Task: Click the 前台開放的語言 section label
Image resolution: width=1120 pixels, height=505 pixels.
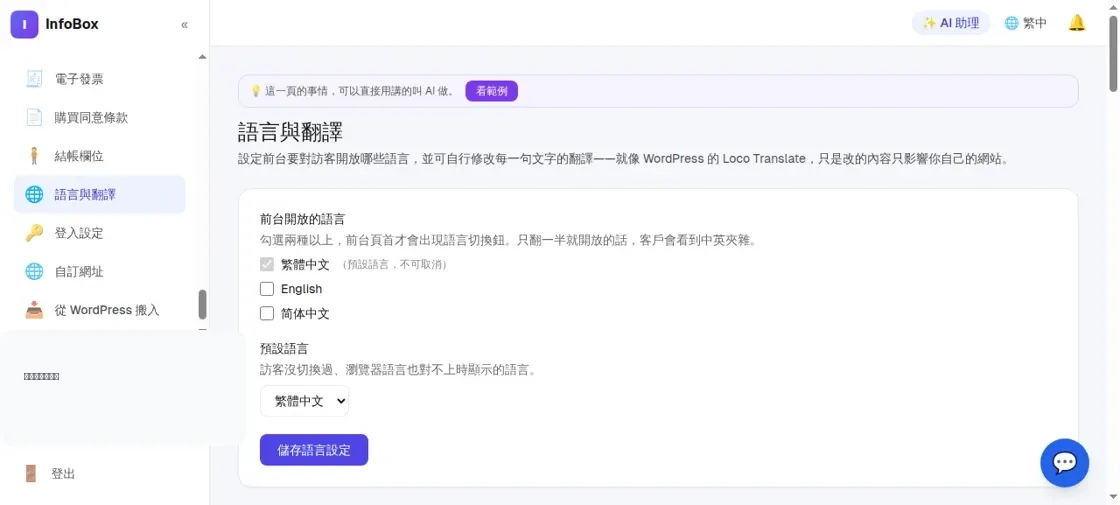Action: [x=303, y=219]
